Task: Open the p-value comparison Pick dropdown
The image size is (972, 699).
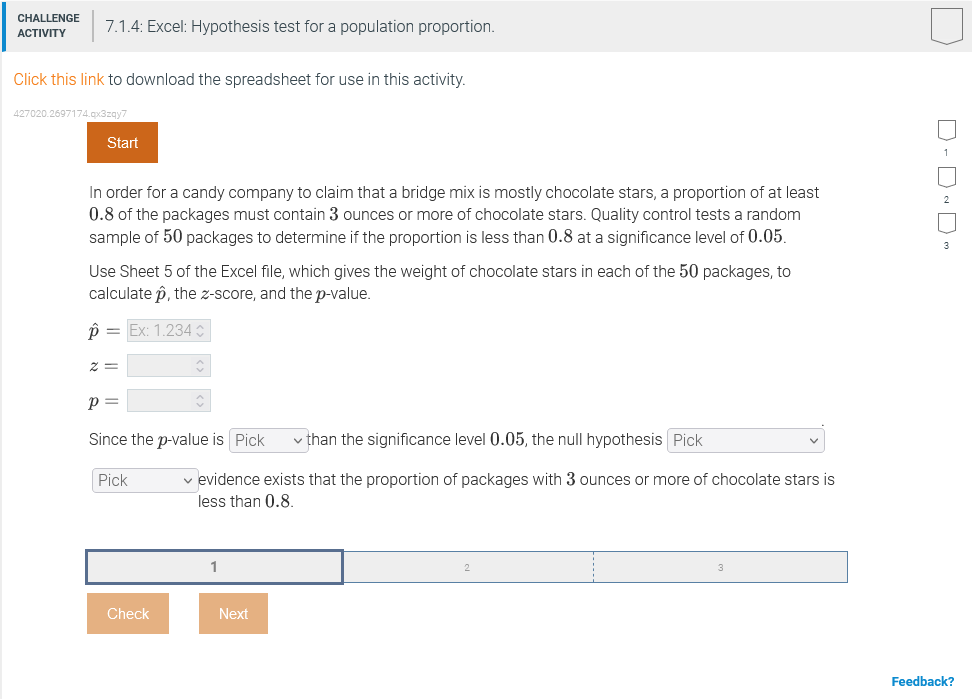Action: pyautogui.click(x=268, y=440)
